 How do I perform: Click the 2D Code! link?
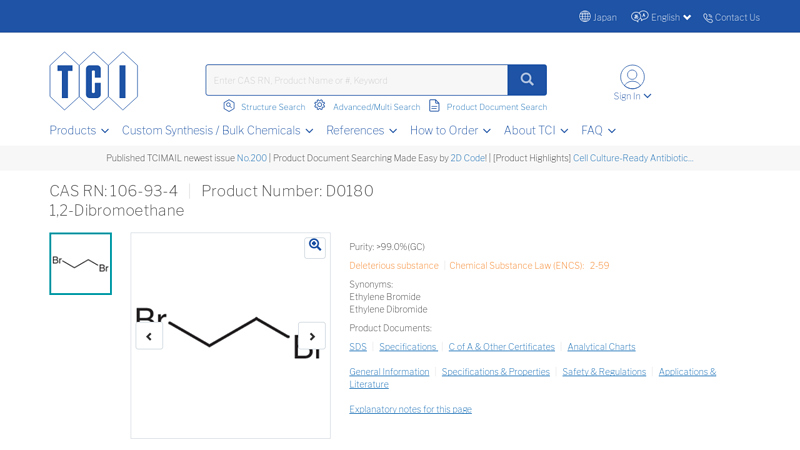(468, 158)
